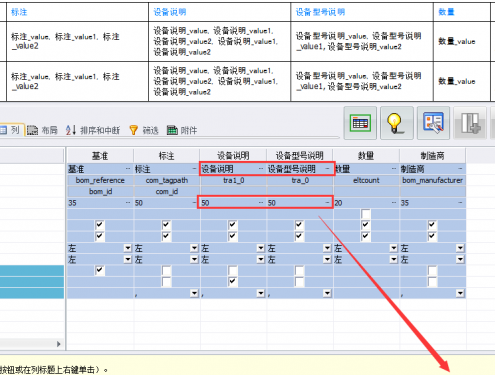
Task: Switch to the 列 tab
Action: (11, 130)
